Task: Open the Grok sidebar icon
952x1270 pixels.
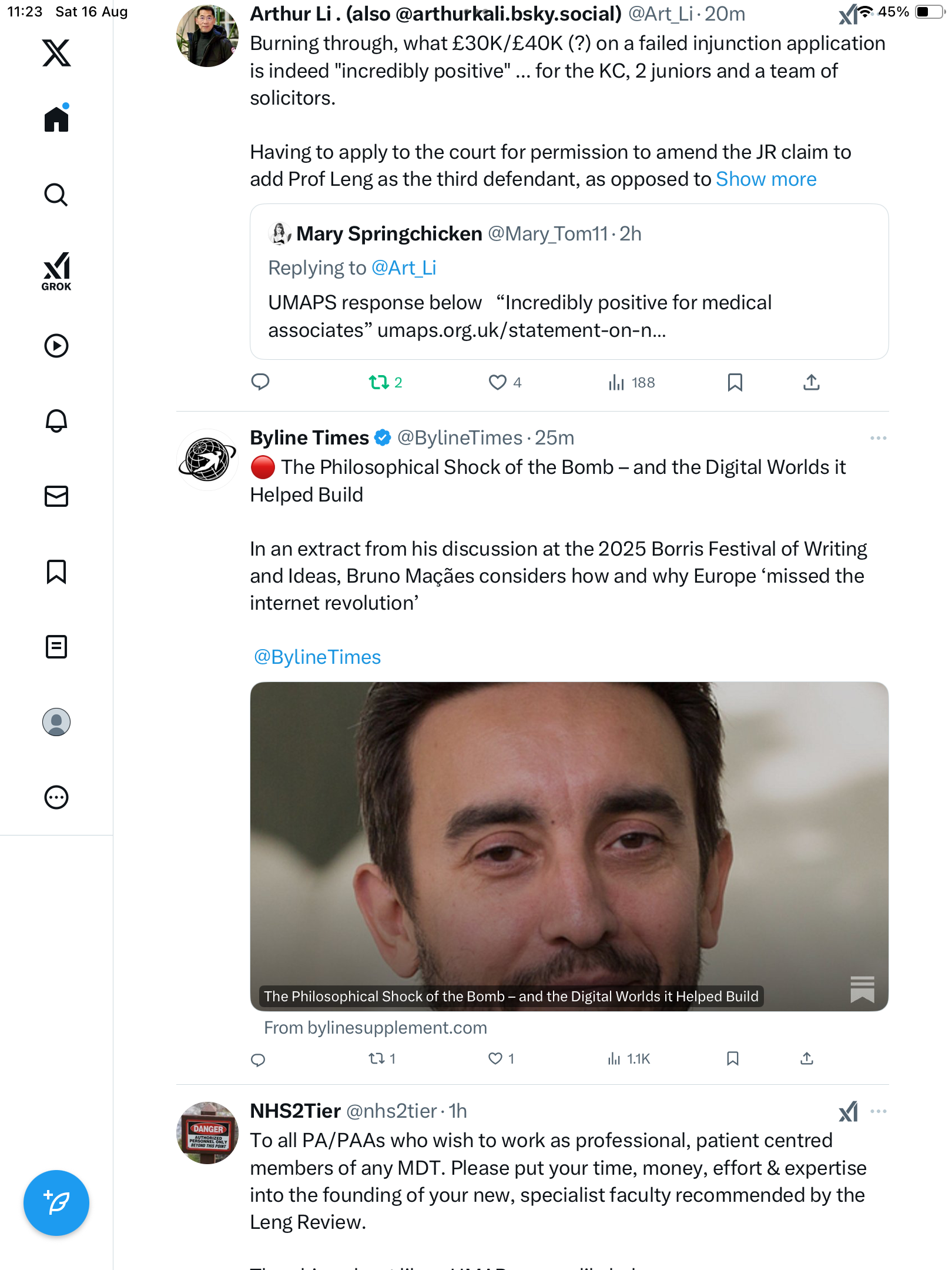Action: (x=56, y=271)
